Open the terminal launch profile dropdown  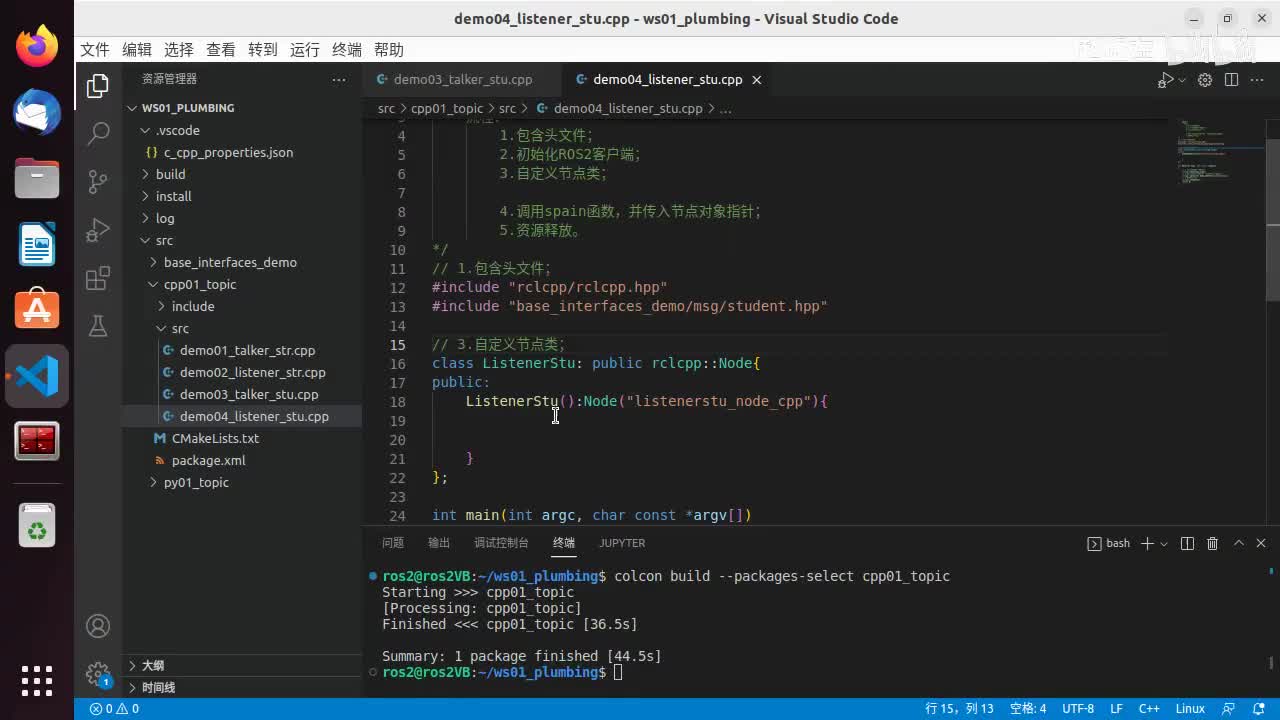tap(1164, 543)
